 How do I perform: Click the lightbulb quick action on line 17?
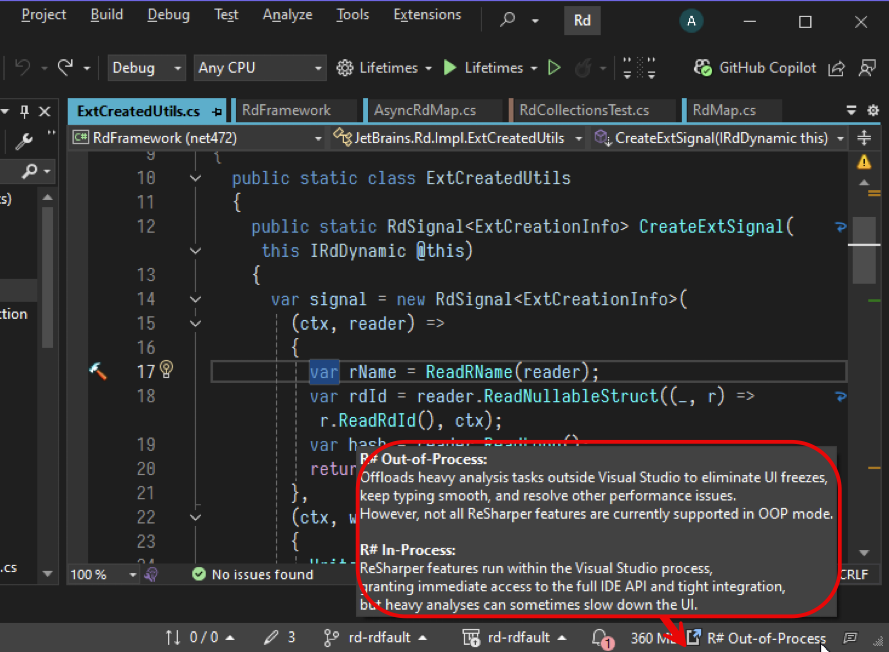[166, 369]
